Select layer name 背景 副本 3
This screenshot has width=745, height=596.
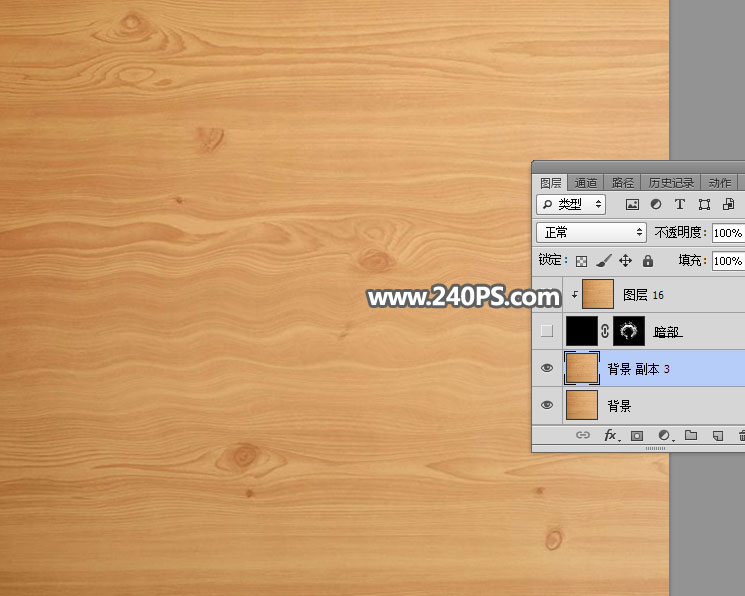coord(639,369)
